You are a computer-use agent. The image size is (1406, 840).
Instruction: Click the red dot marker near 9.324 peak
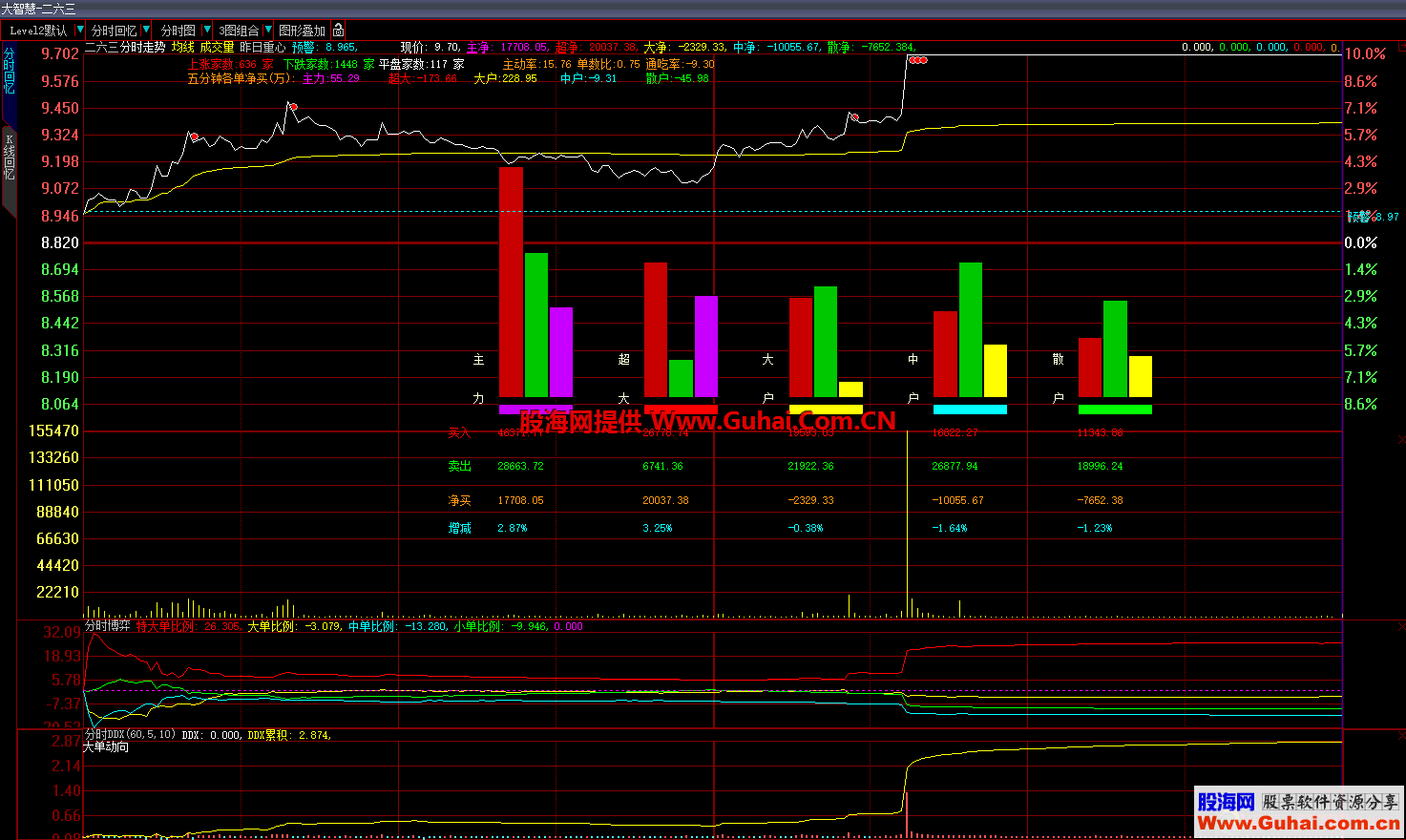point(195,136)
